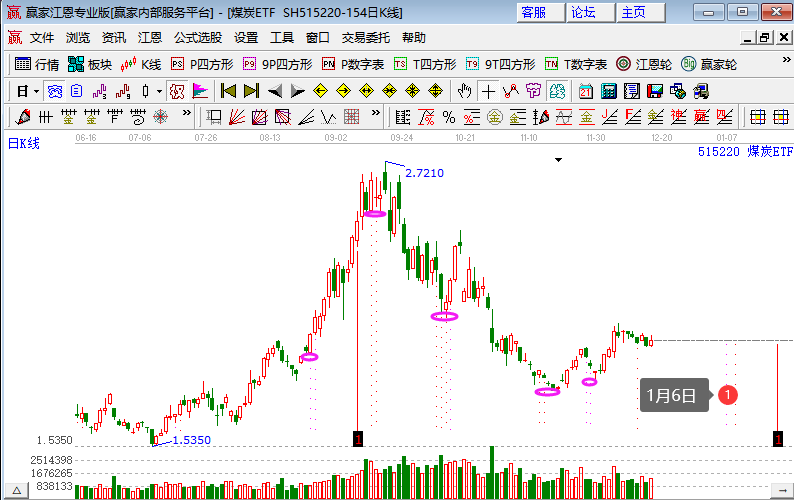794x500 pixels.
Task: Open the 资讯 menu
Action: (x=113, y=37)
